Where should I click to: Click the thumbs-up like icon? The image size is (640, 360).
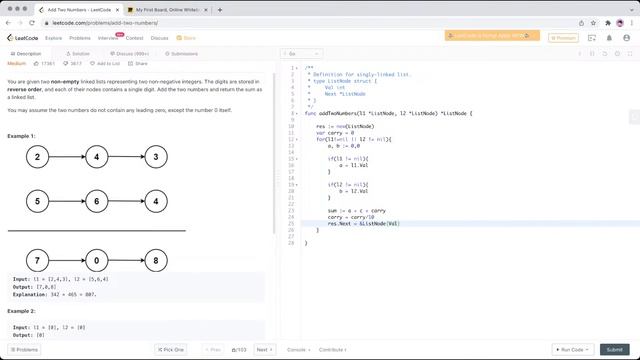tap(36, 64)
